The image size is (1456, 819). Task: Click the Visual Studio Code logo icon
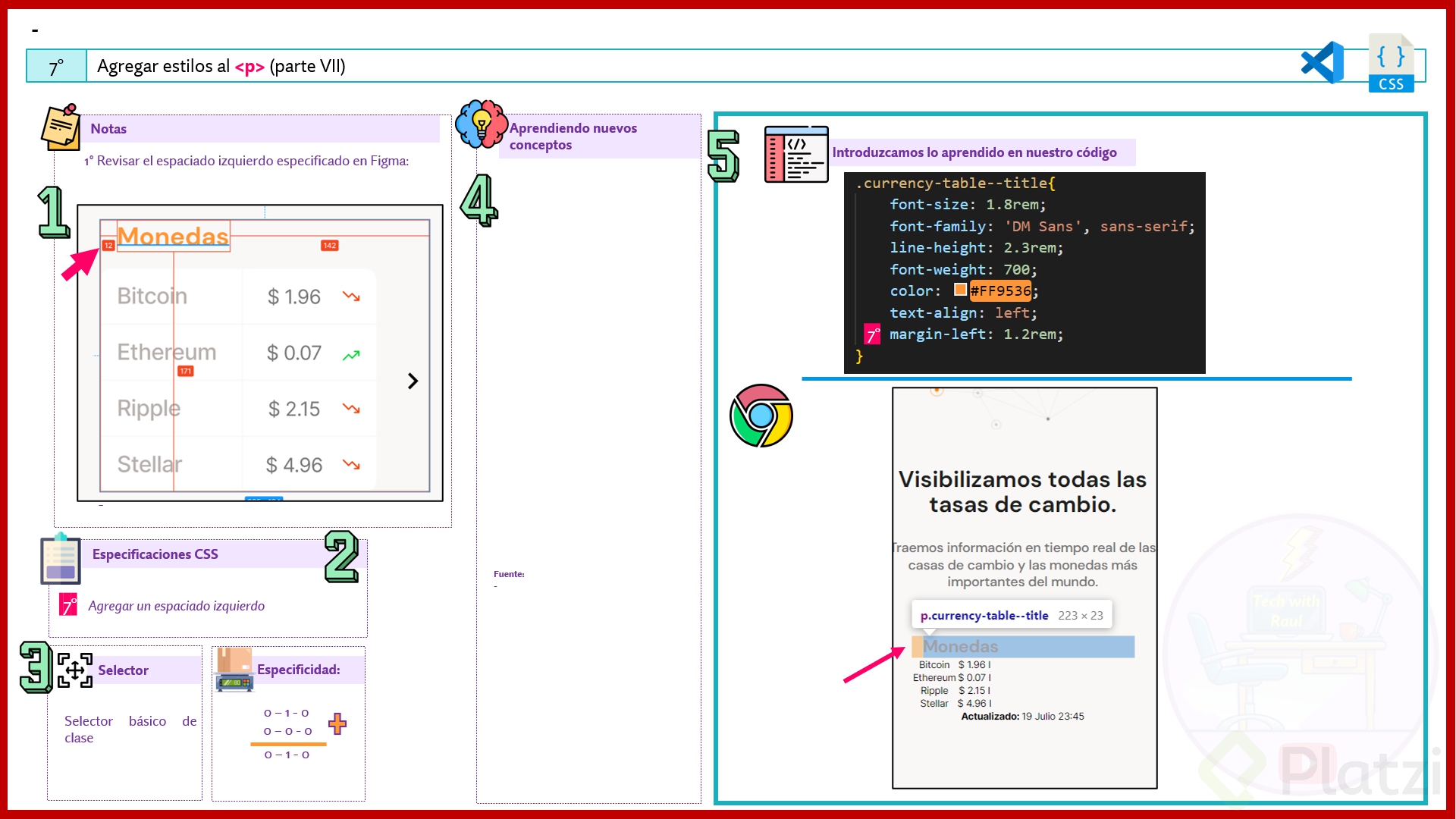point(1323,63)
